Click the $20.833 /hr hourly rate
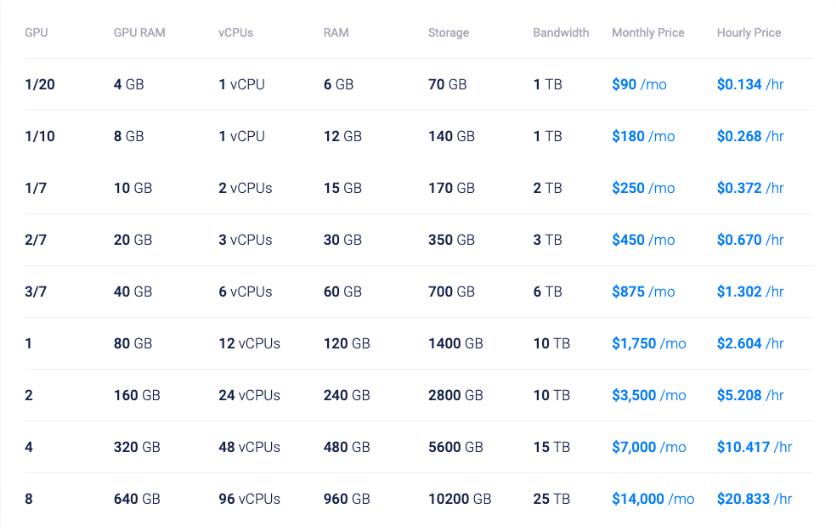836x528 pixels. [753, 500]
